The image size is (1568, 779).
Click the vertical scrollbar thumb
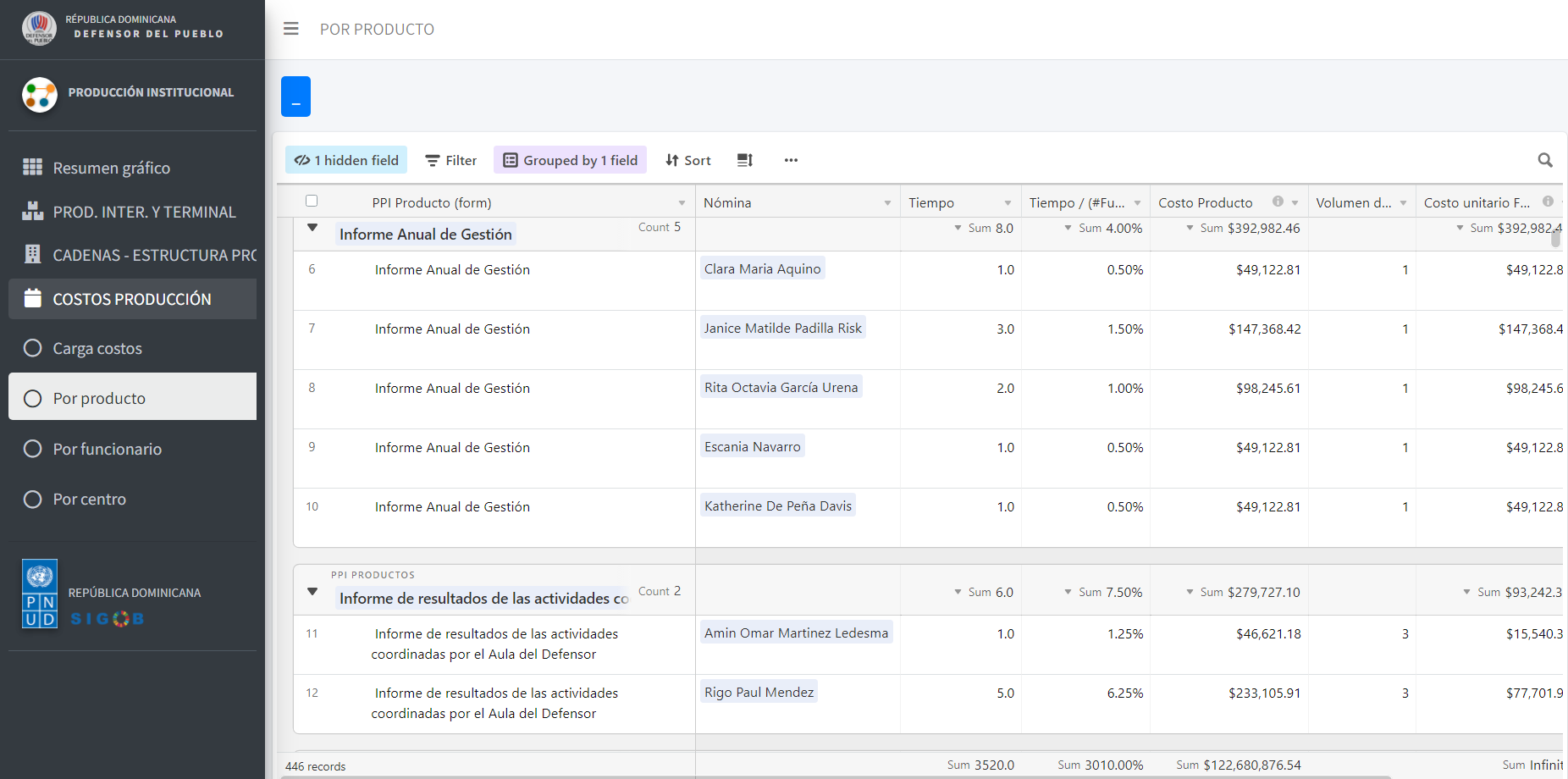(x=1555, y=236)
